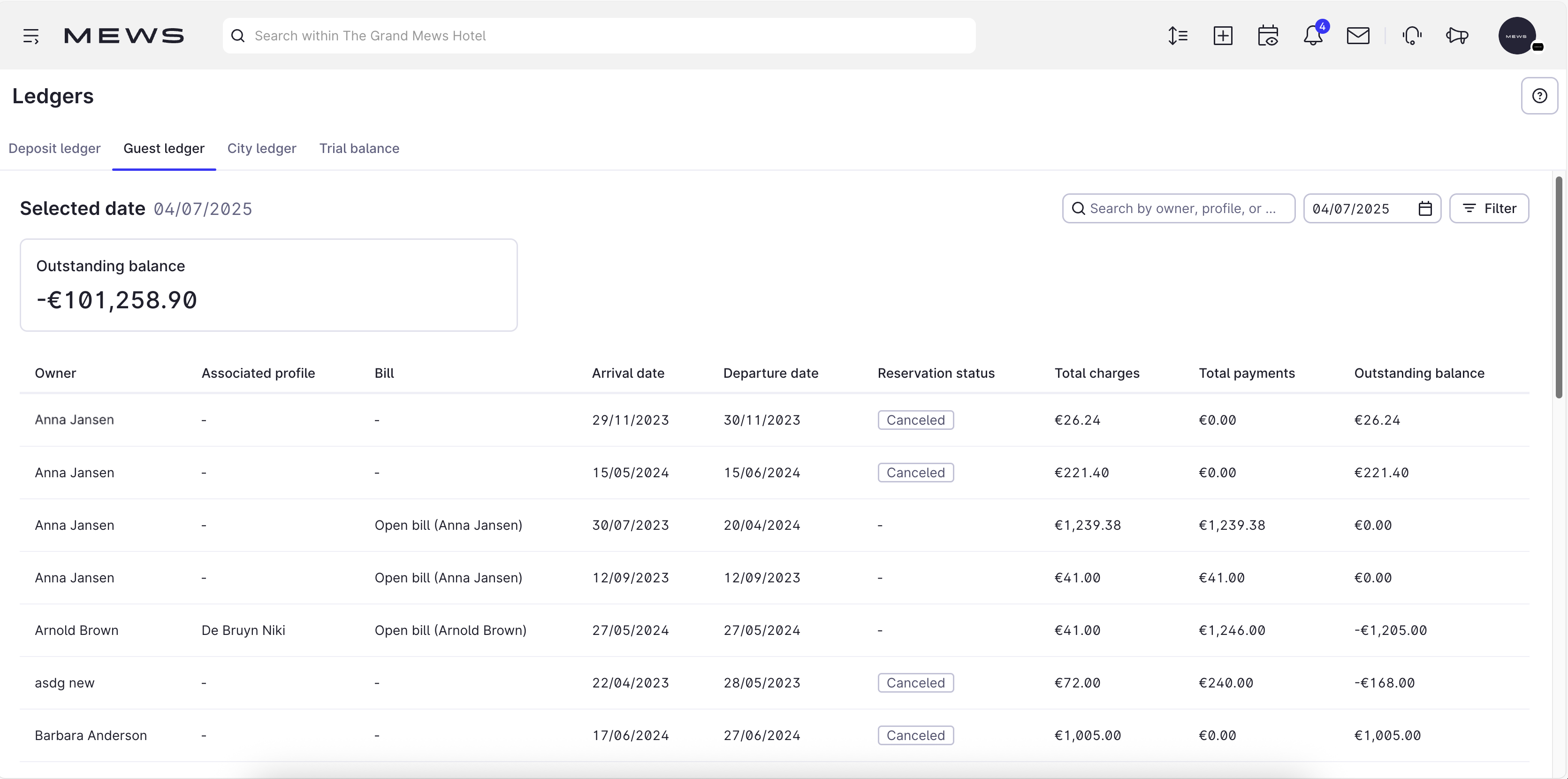The image size is (1568, 779).
Task: Click the €1,005.00 total charges value
Action: [1087, 735]
